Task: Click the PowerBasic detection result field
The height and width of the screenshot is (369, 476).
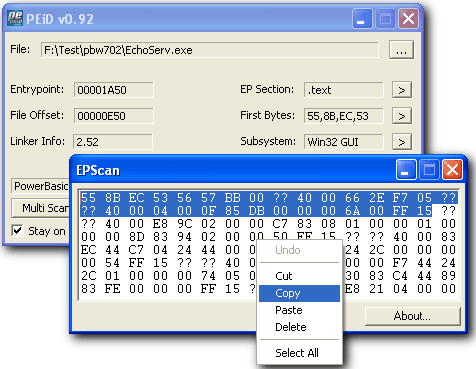Action: click(41, 186)
